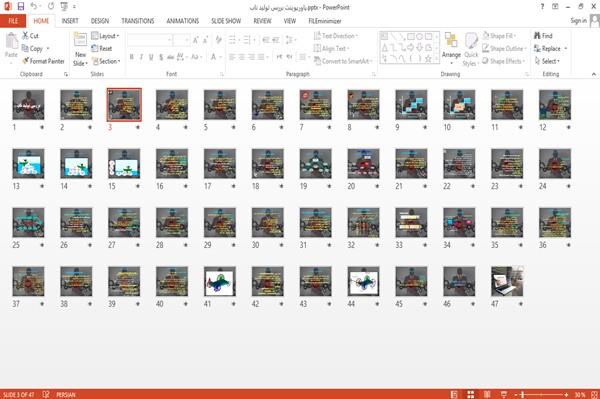Select slide 41 thumbnail

pos(220,282)
